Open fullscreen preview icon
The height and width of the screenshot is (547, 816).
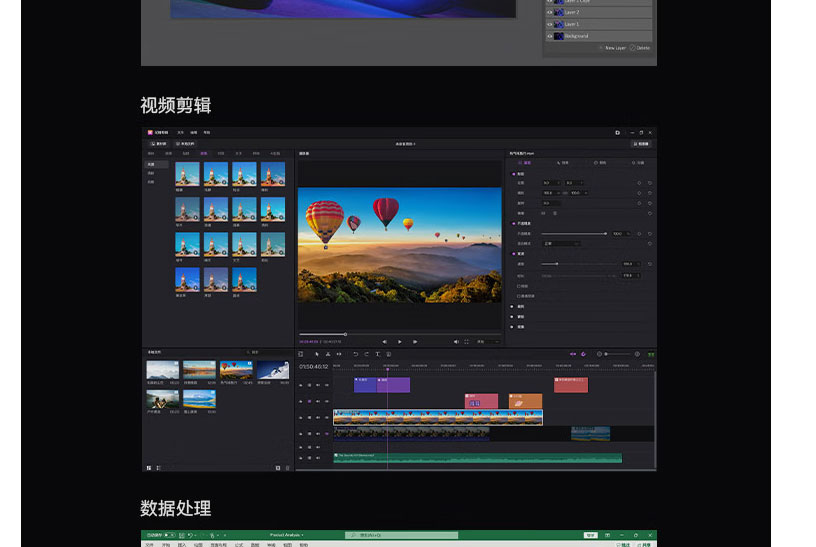pyautogui.click(x=466, y=342)
